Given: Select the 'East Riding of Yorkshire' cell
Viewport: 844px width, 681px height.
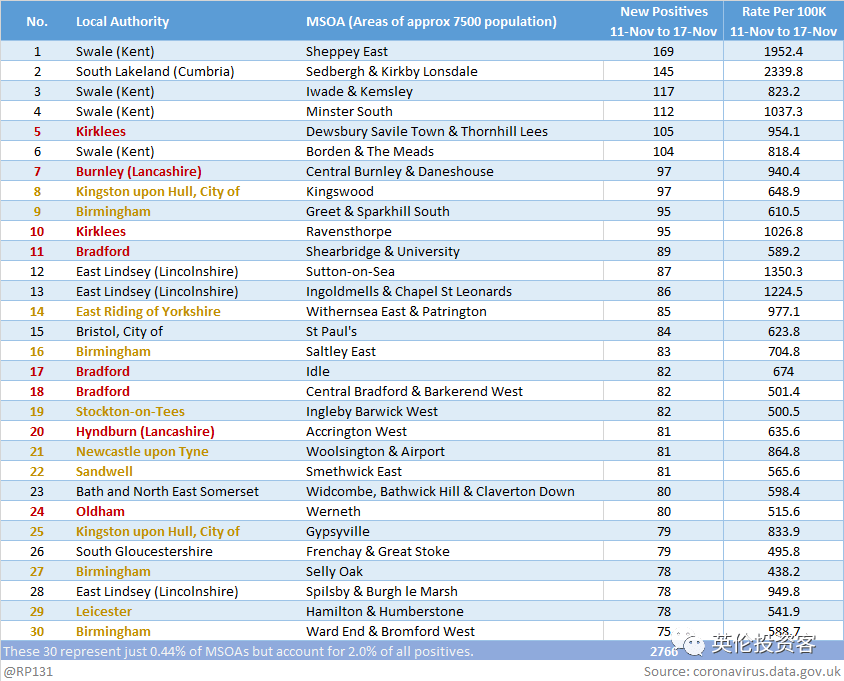Looking at the screenshot, I should [x=148, y=311].
